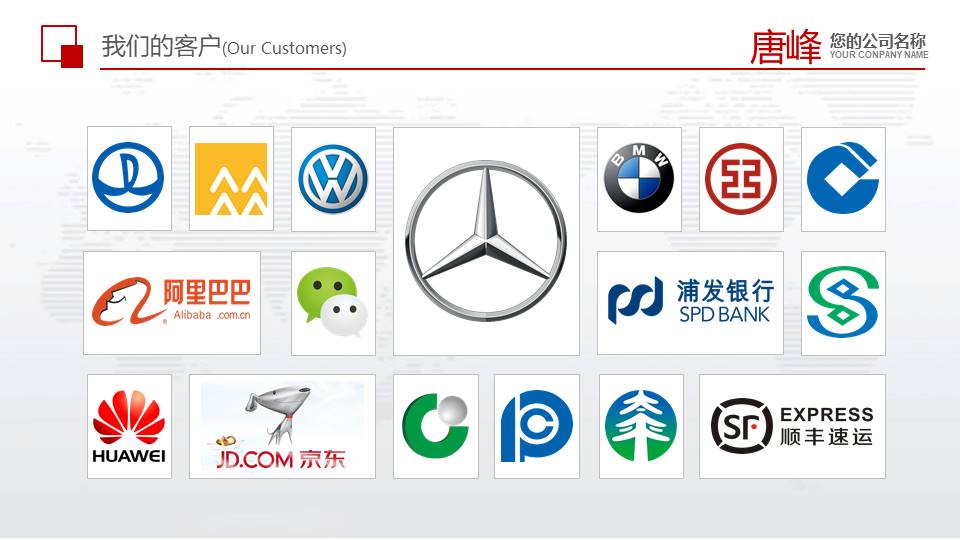This screenshot has width=960, height=540.
Task: Select the green tree Evergrande style logo
Action: [x=641, y=426]
